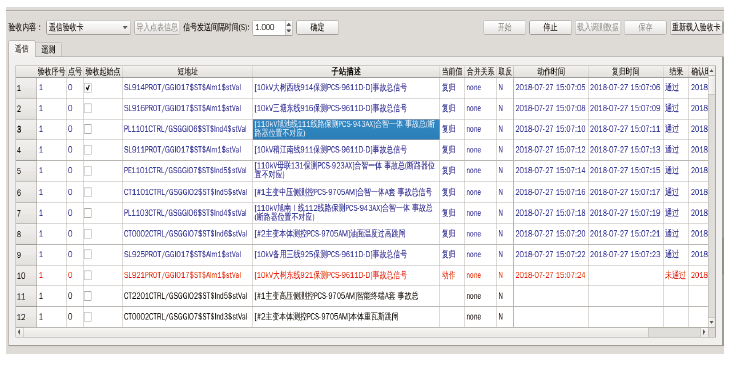732x365 pixels.
Task: Check the 验收起始点 checkbox in row 8
Action: pyautogui.click(x=88, y=233)
